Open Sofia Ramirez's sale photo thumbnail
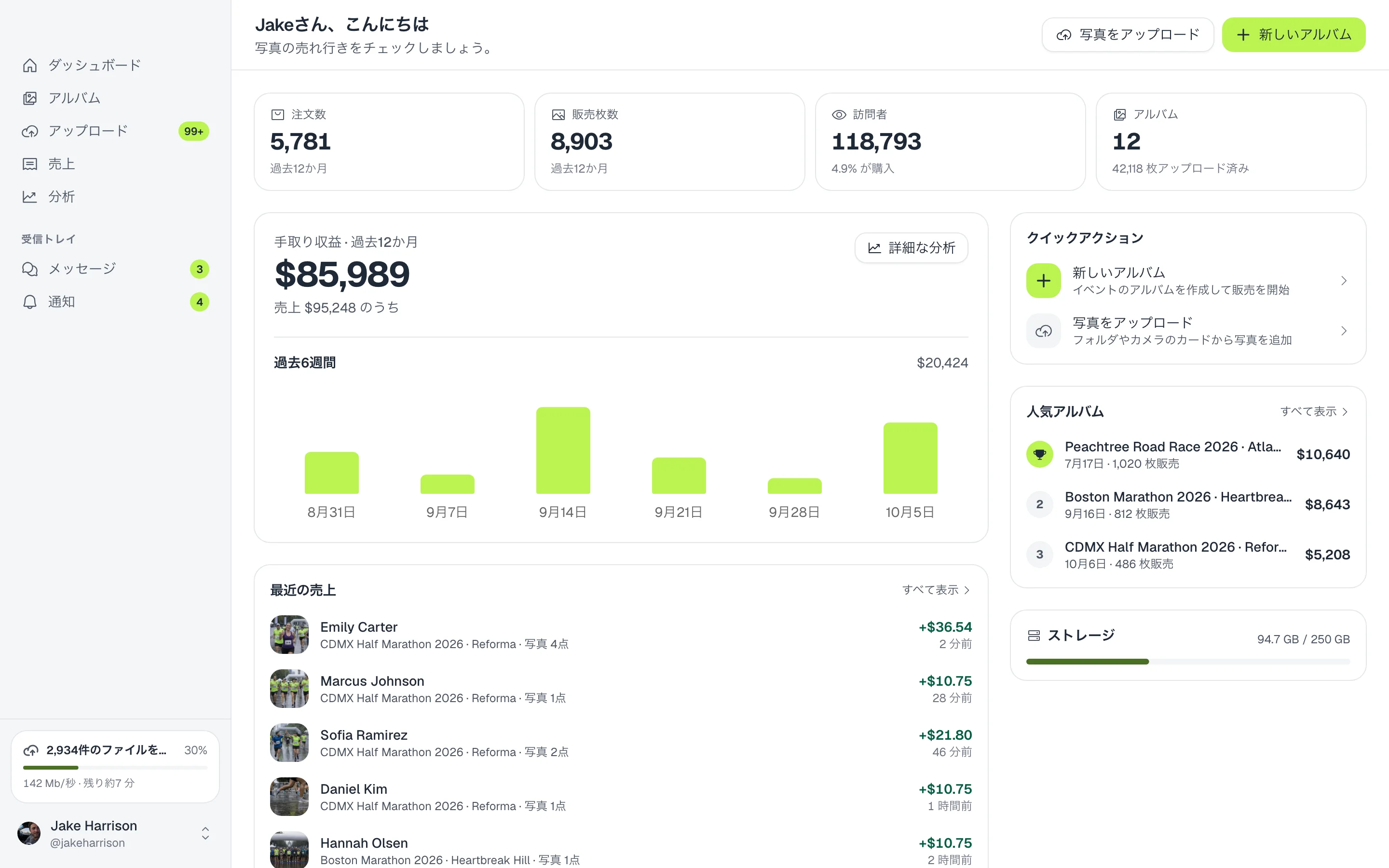The height and width of the screenshot is (868, 1389). [289, 743]
